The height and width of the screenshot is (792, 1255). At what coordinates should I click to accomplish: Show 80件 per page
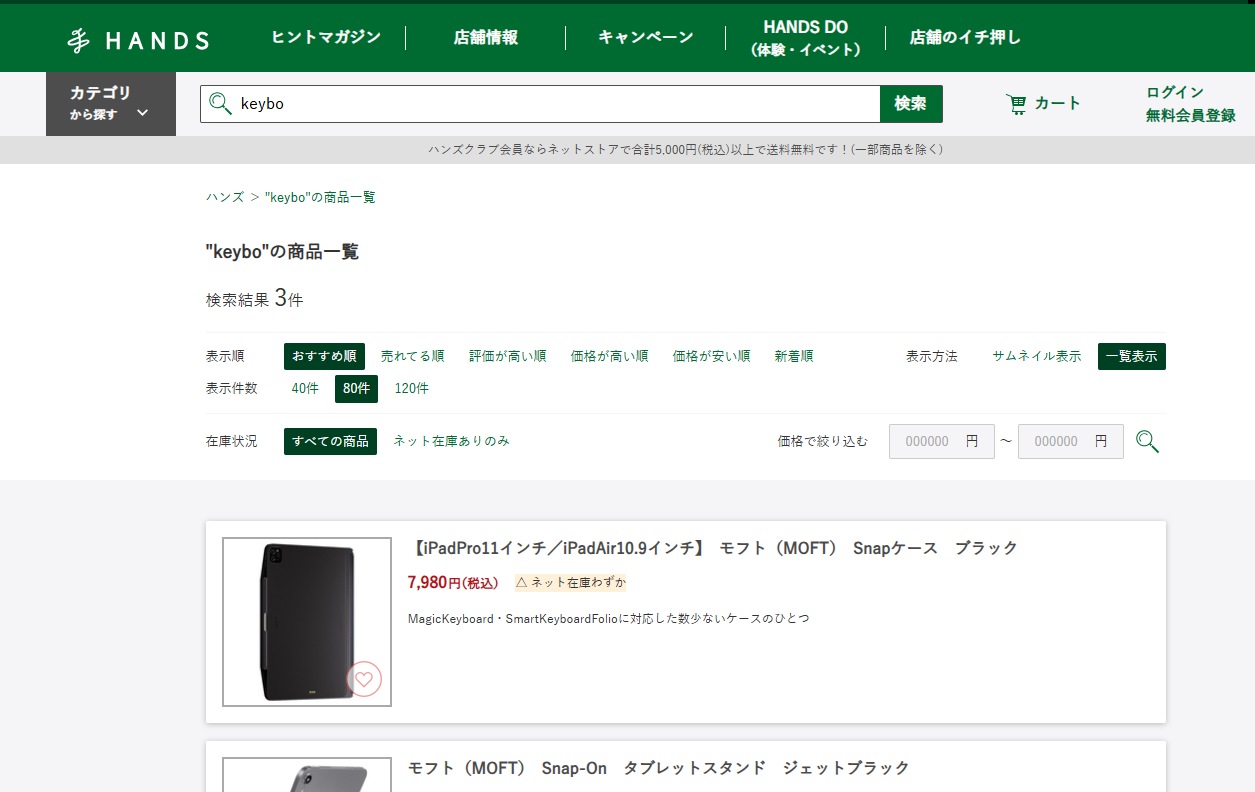click(x=356, y=388)
